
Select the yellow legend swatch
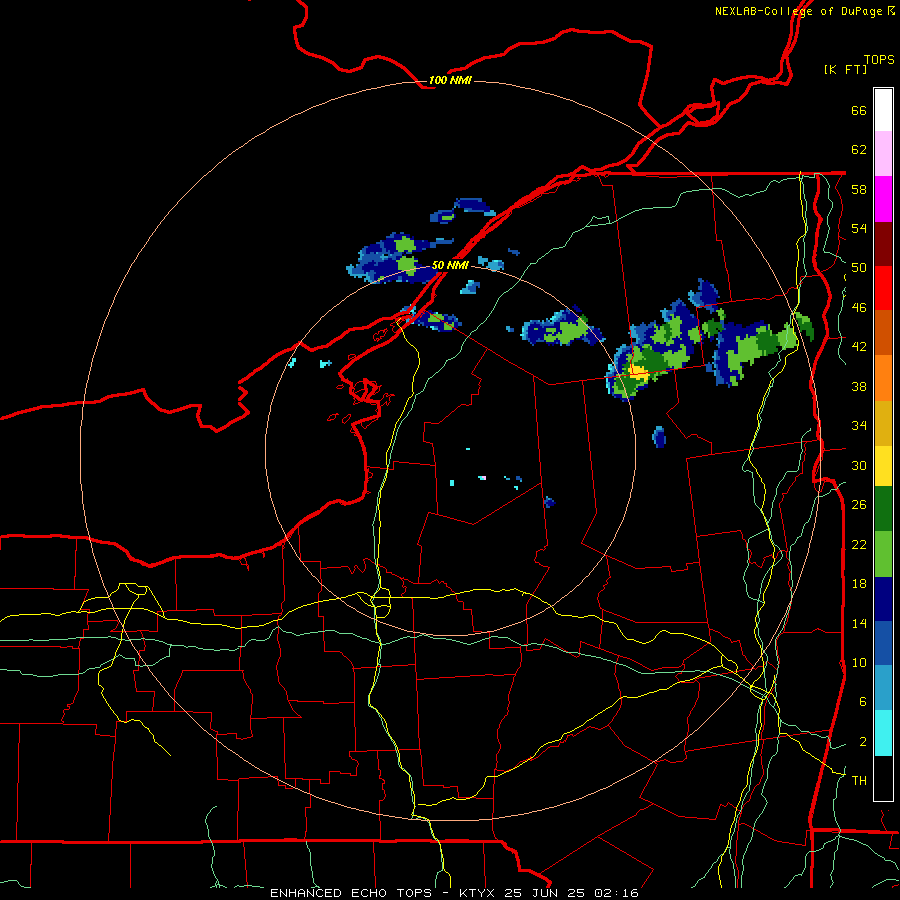tap(883, 465)
